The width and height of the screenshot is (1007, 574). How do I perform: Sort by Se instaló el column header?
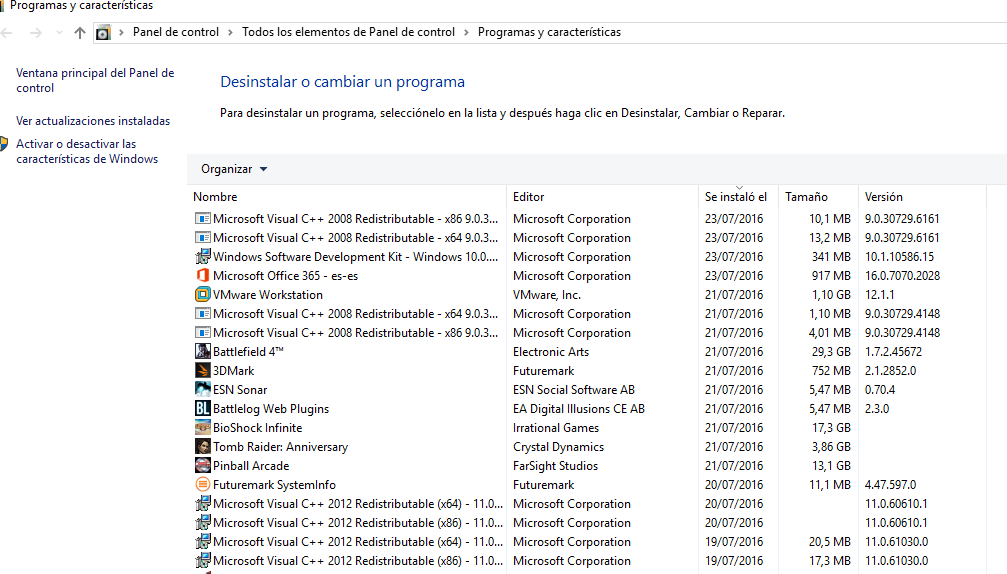[735, 197]
